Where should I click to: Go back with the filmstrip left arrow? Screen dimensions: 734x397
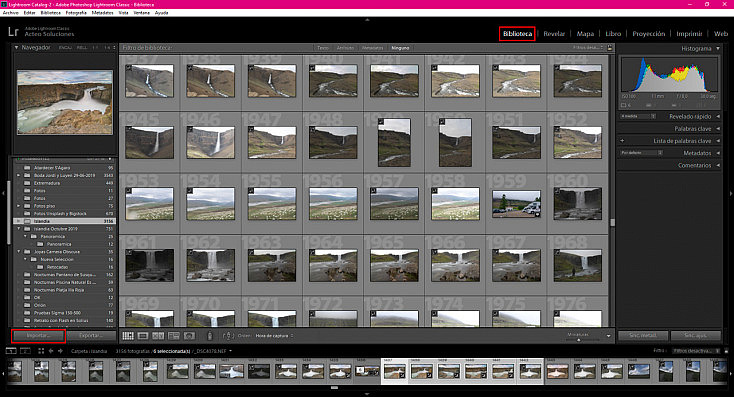pyautogui.click(x=51, y=351)
